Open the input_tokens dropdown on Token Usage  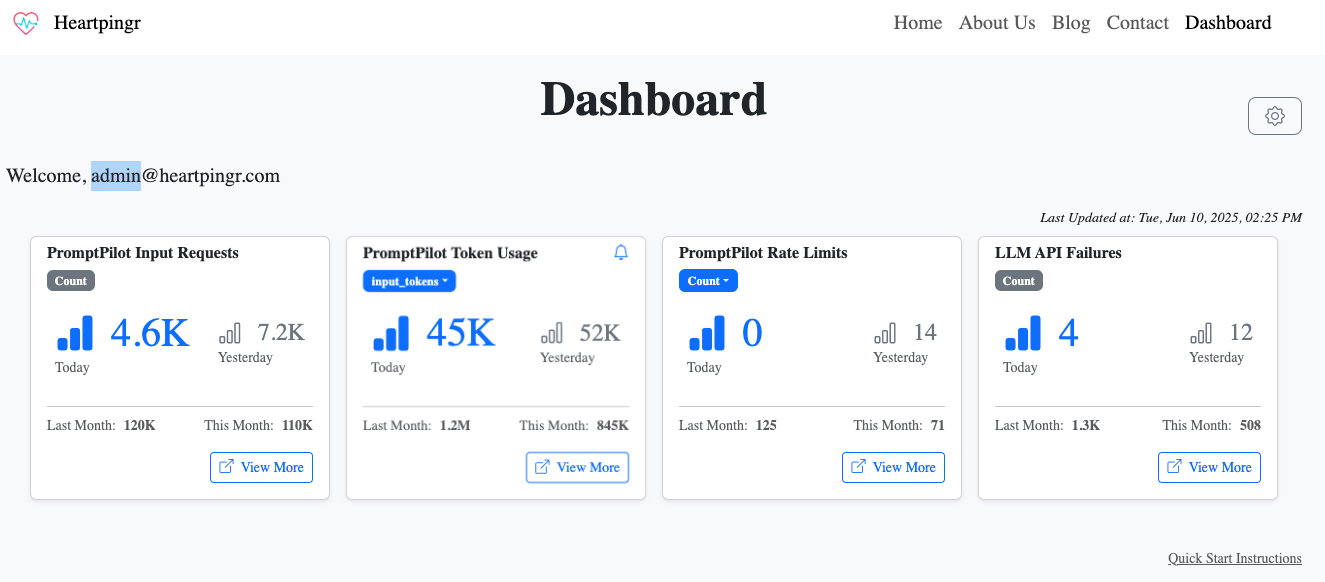pos(409,281)
